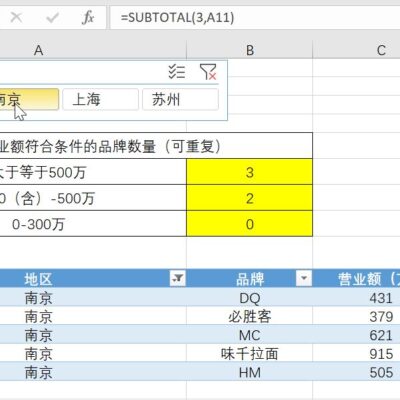Viewport: 400px width, 400px height.
Task: Select the 南京 cell in the 必胜客 row
Action: 93,316
